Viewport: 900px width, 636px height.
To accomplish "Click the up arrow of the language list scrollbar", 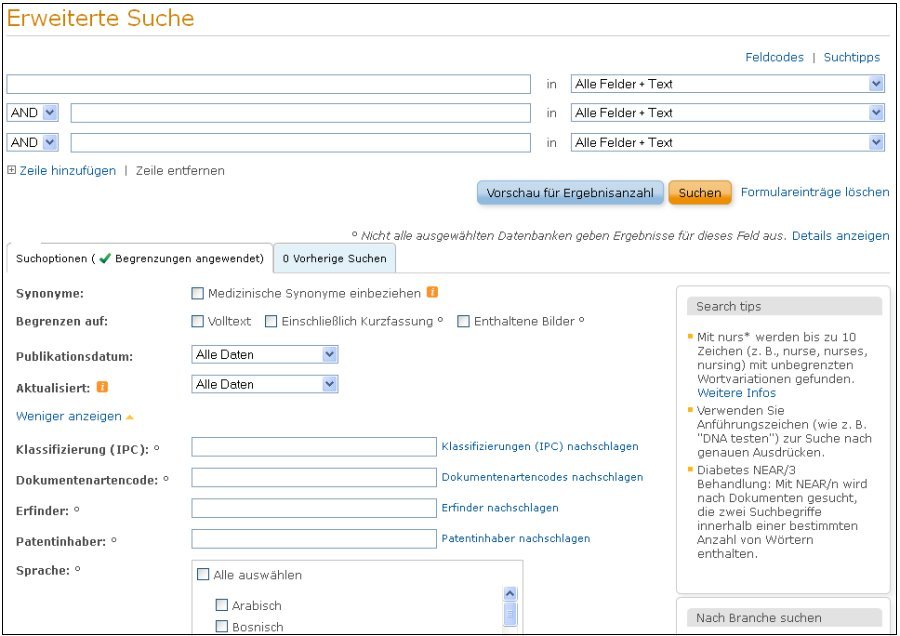I will [x=510, y=593].
